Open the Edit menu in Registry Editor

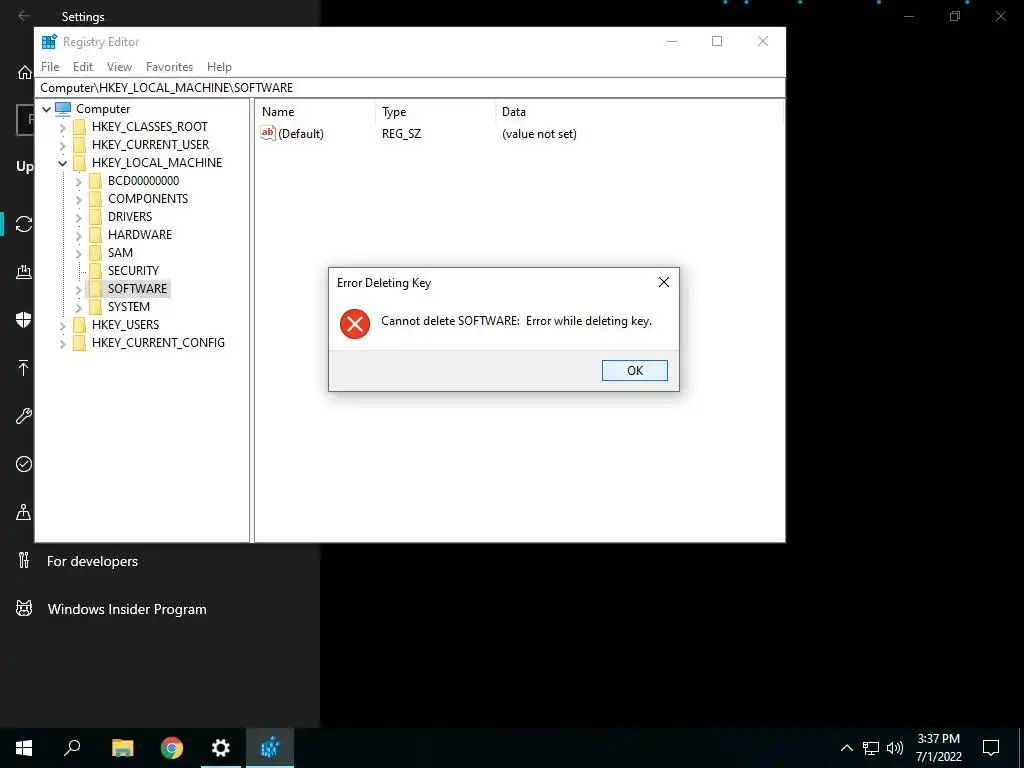coord(82,67)
